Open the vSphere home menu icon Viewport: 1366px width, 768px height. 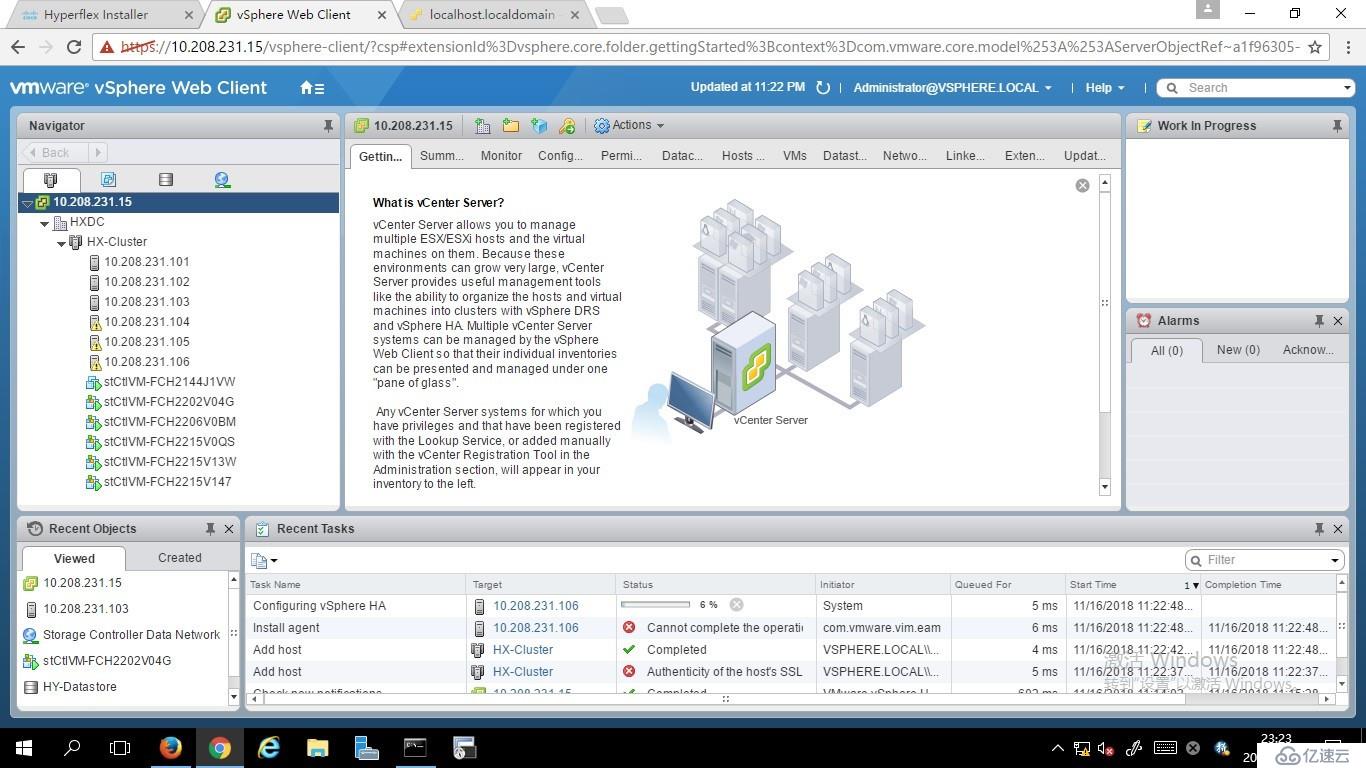(x=312, y=88)
